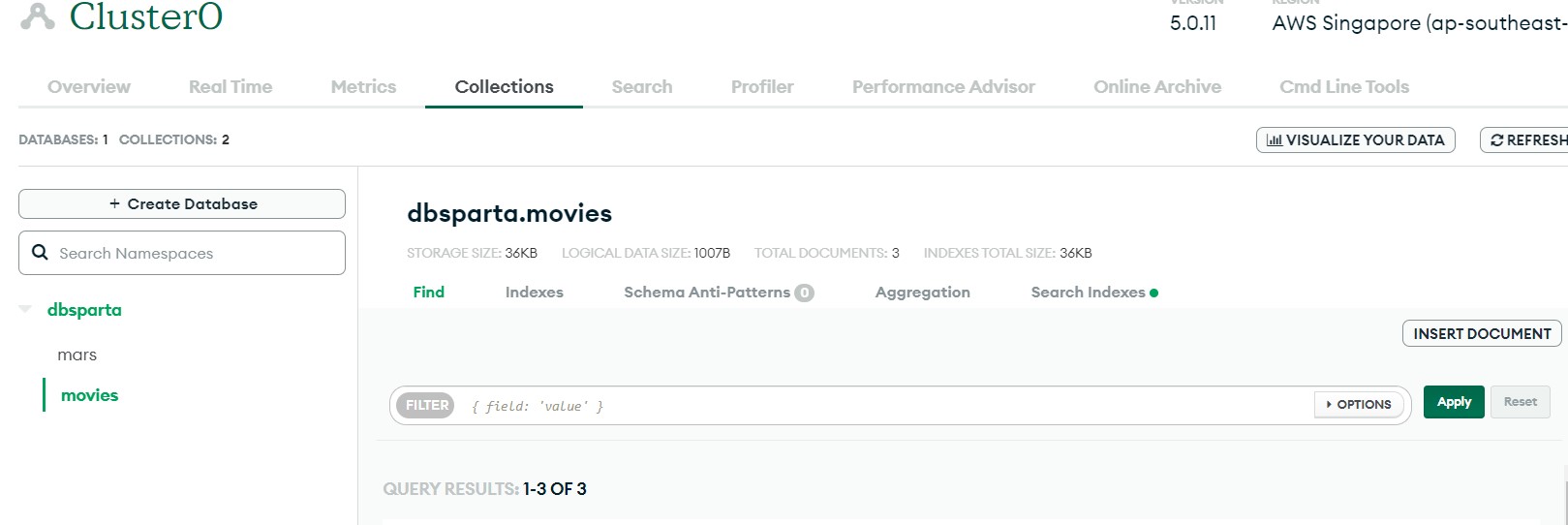This screenshot has width=1568, height=525.
Task: Click the TOTAL DOCUMENTS: 3 stat
Action: pyautogui.click(x=827, y=253)
